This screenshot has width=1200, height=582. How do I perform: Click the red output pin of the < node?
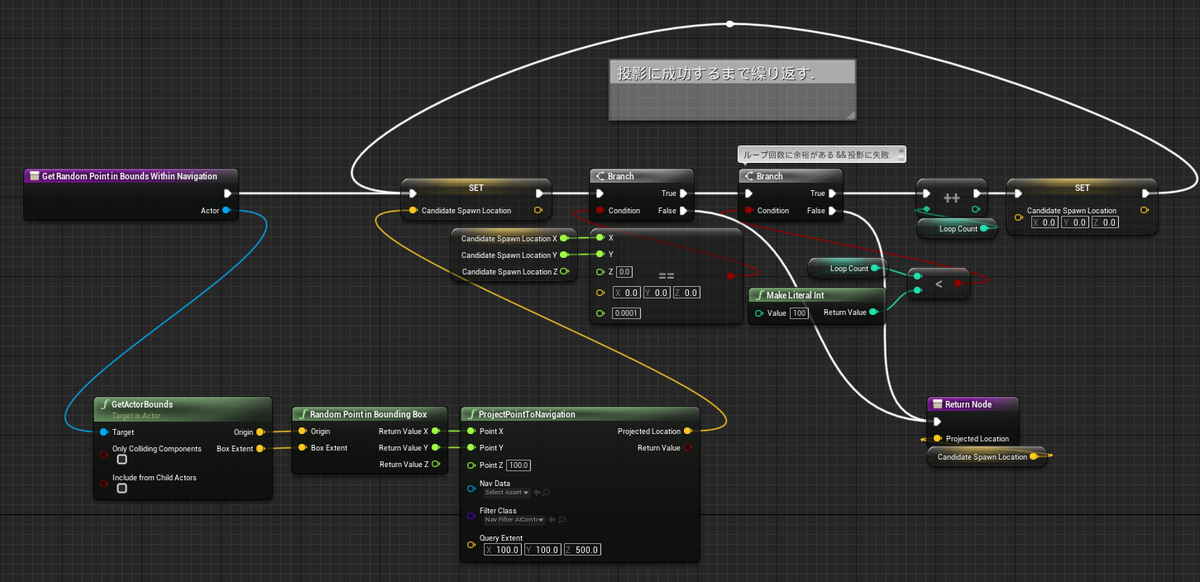958,284
